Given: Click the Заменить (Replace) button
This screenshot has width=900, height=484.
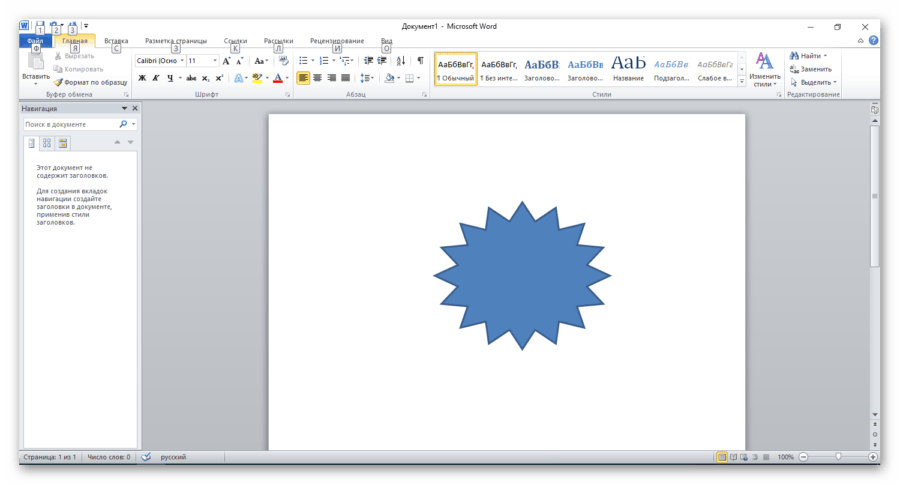Looking at the screenshot, I should (x=810, y=69).
